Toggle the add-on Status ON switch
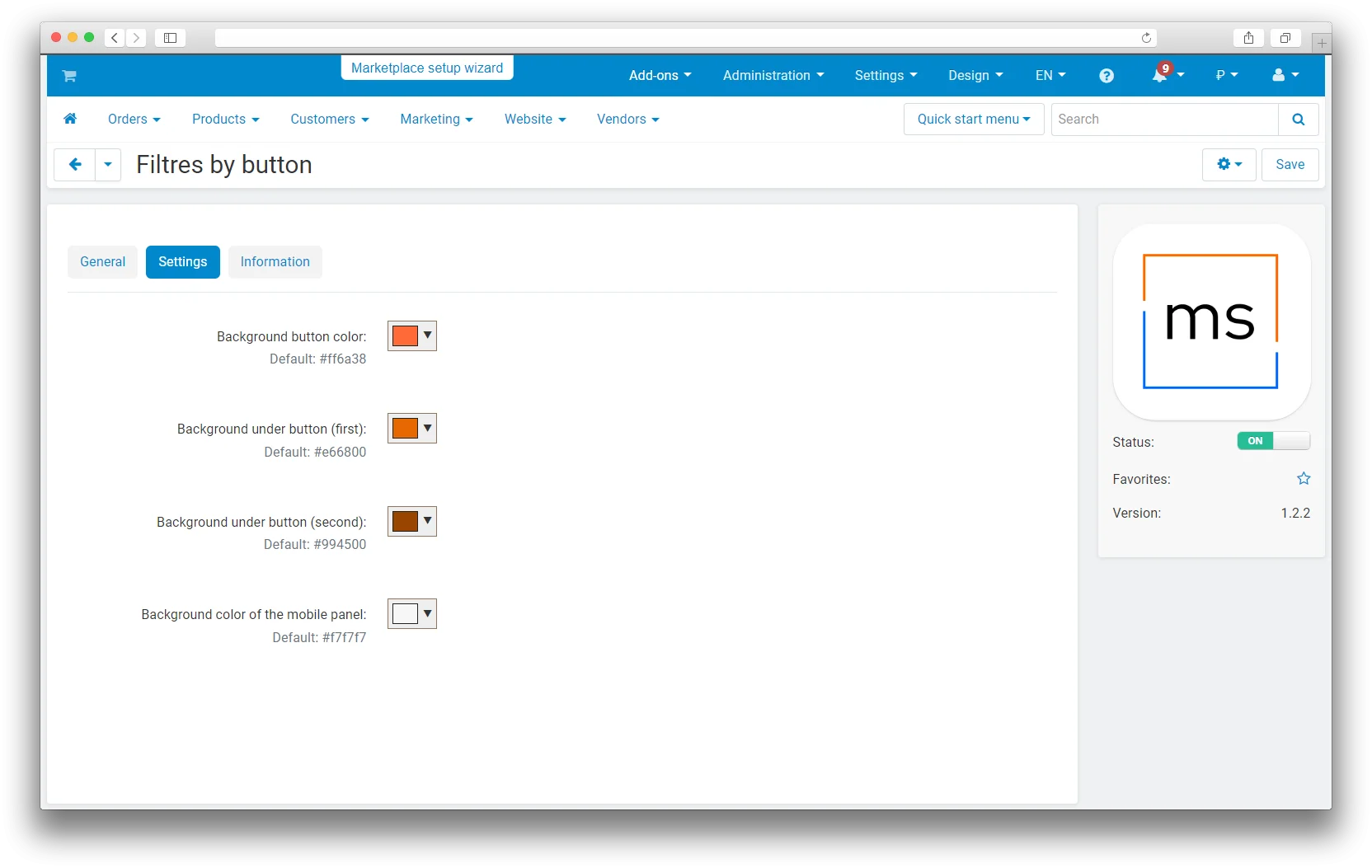 tap(1273, 441)
